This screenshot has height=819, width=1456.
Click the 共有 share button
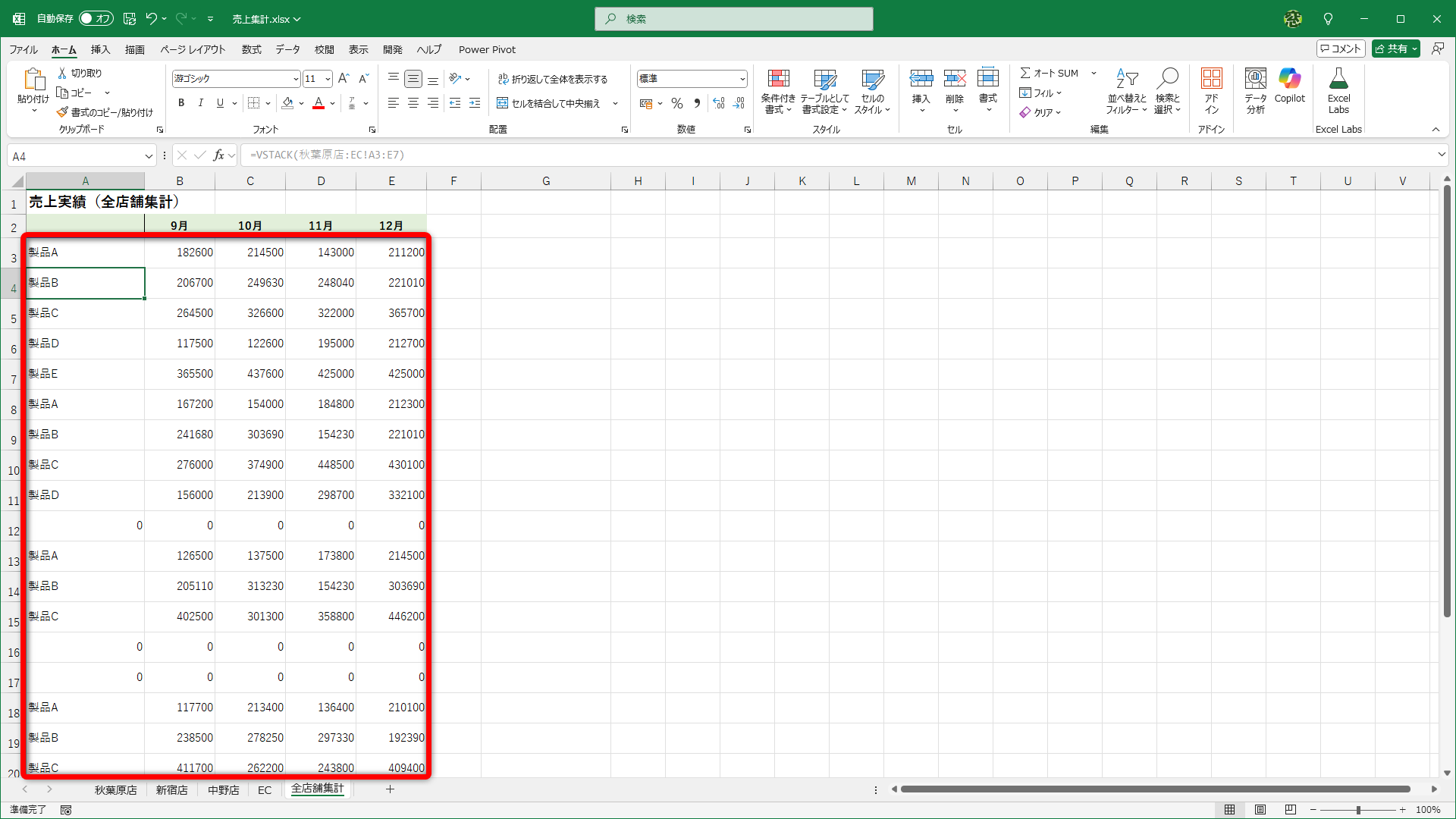1392,49
